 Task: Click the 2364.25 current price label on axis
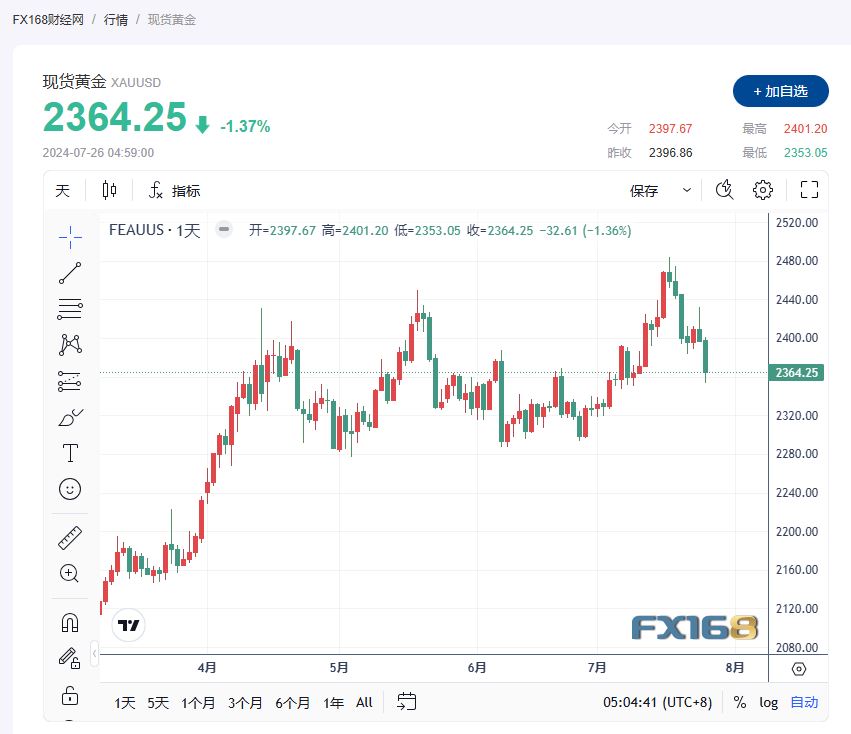(x=797, y=373)
